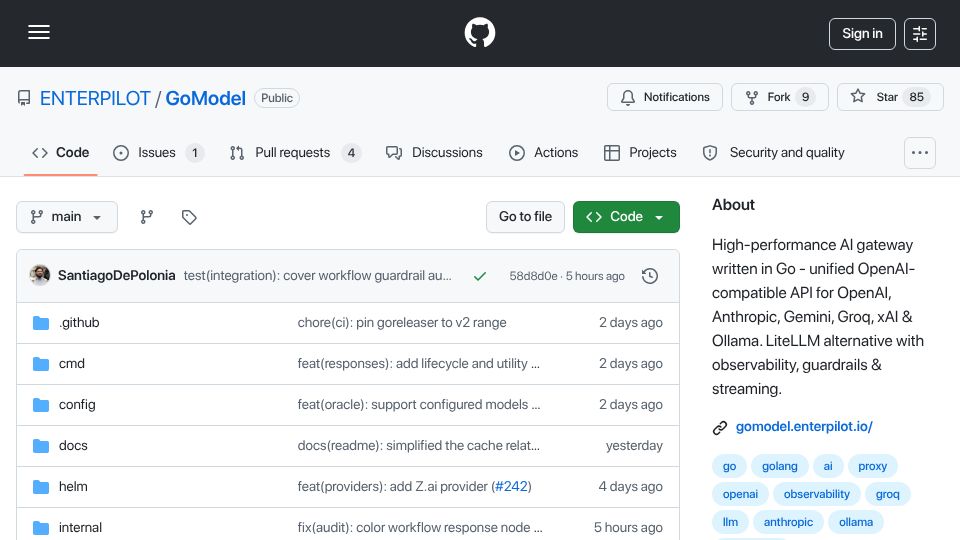
Task: Open the hamburger navigation menu
Action: pos(39,32)
